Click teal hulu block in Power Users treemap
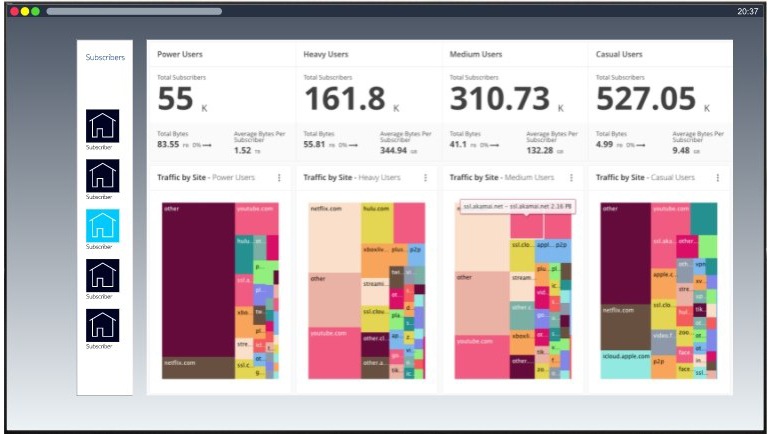This screenshot has width=771, height=434. coord(244,254)
